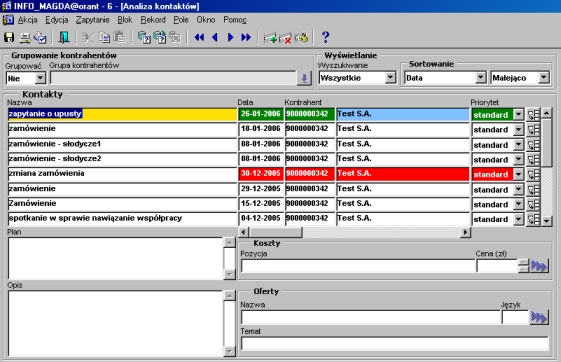
Task: Click into the Plan text area
Action: pos(116,258)
